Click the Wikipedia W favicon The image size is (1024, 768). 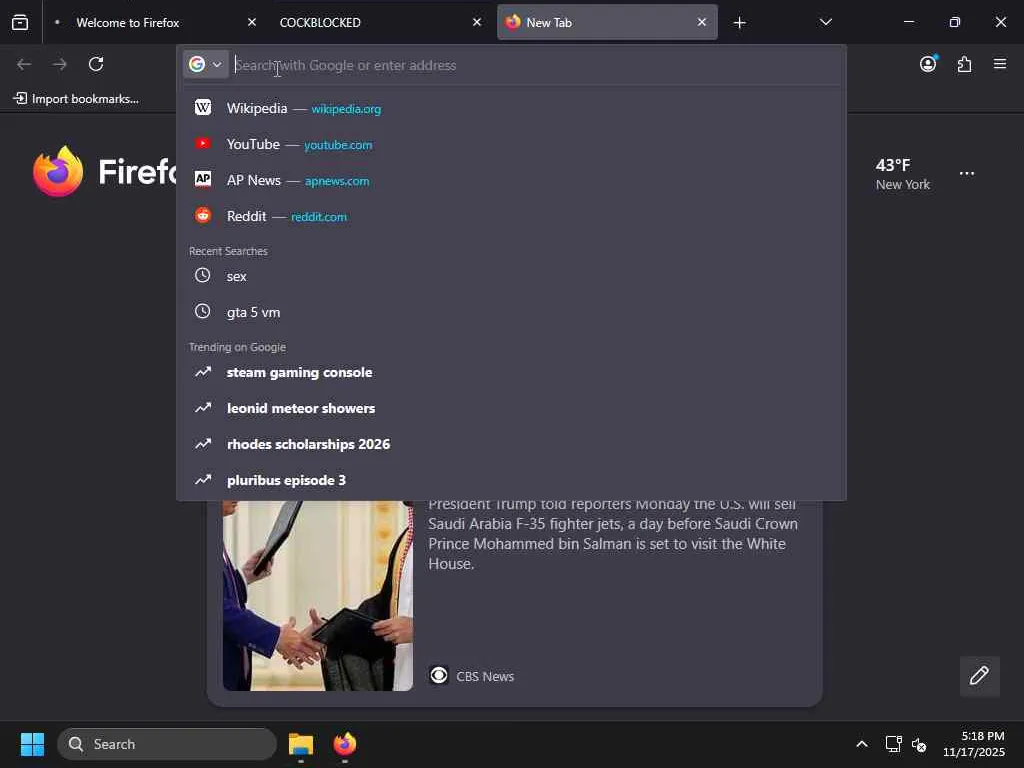(x=203, y=107)
